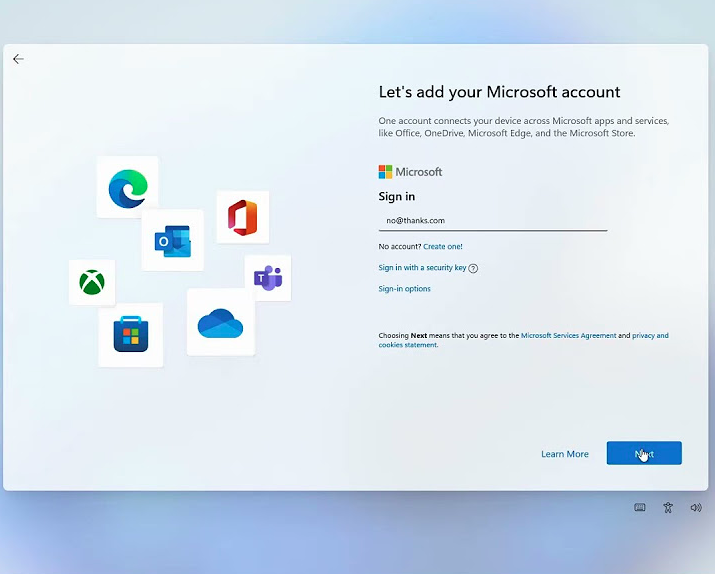
Task: Click the Microsoft four-color logo
Action: click(385, 172)
